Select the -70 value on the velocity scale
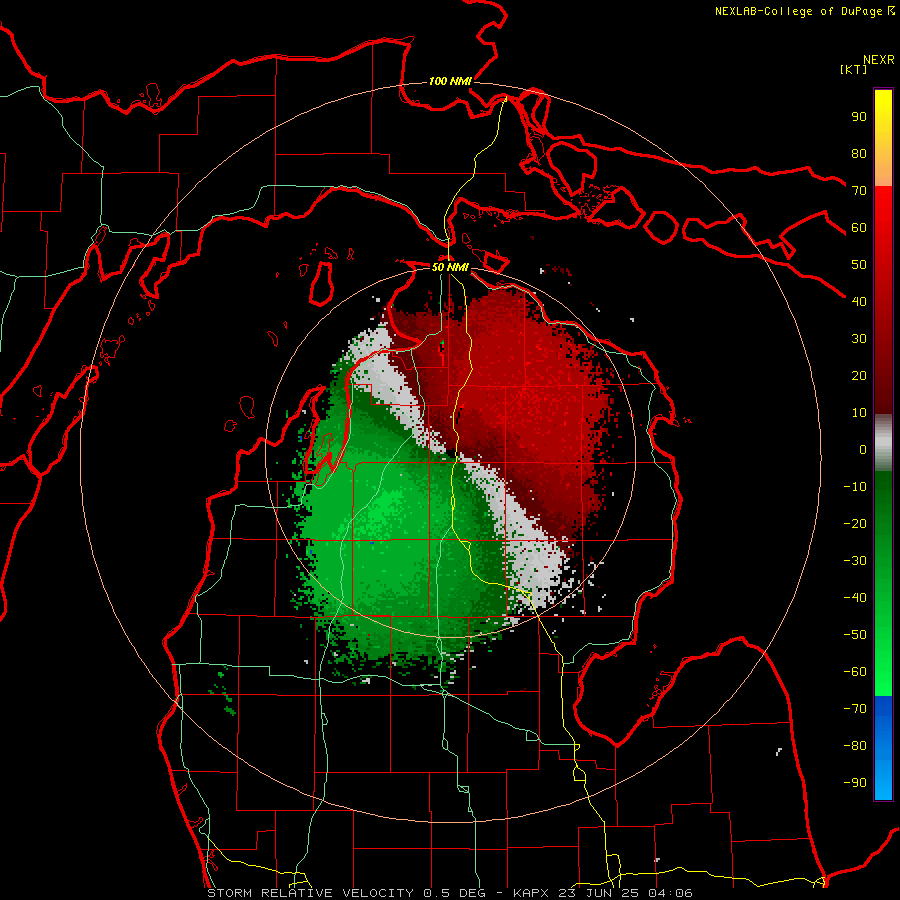 (x=855, y=709)
